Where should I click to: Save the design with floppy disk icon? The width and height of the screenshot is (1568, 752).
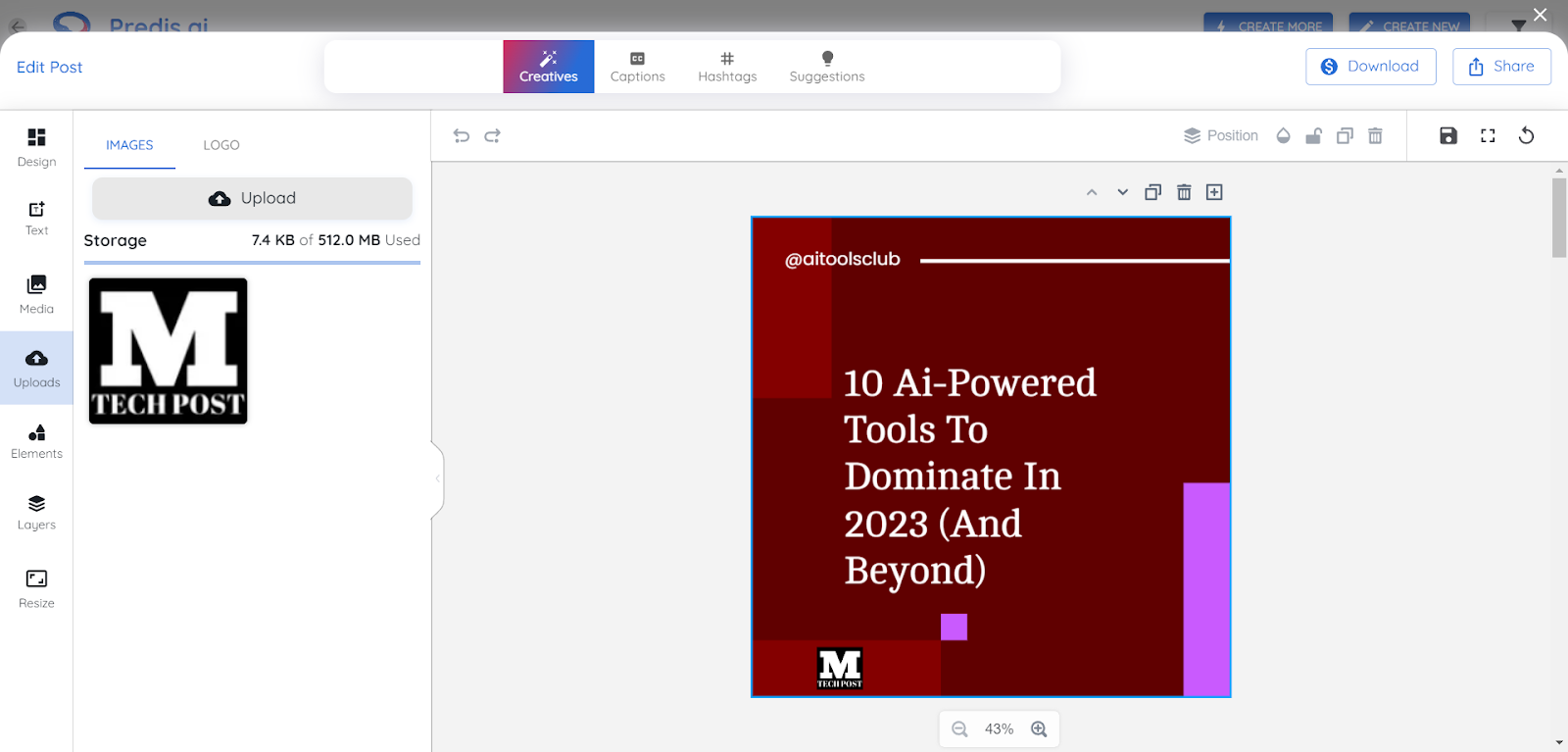pyautogui.click(x=1448, y=136)
